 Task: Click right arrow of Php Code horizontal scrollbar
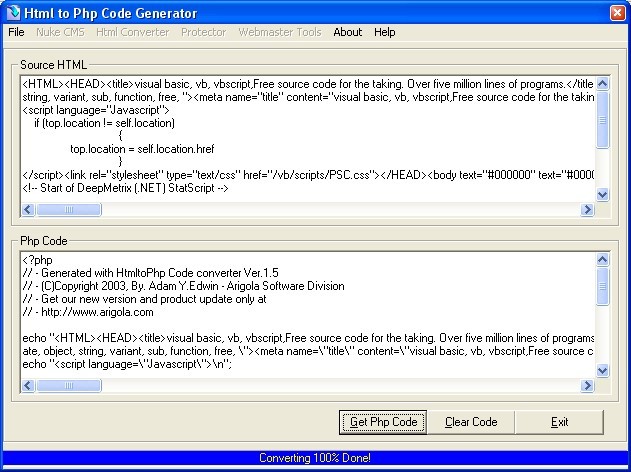pos(588,385)
